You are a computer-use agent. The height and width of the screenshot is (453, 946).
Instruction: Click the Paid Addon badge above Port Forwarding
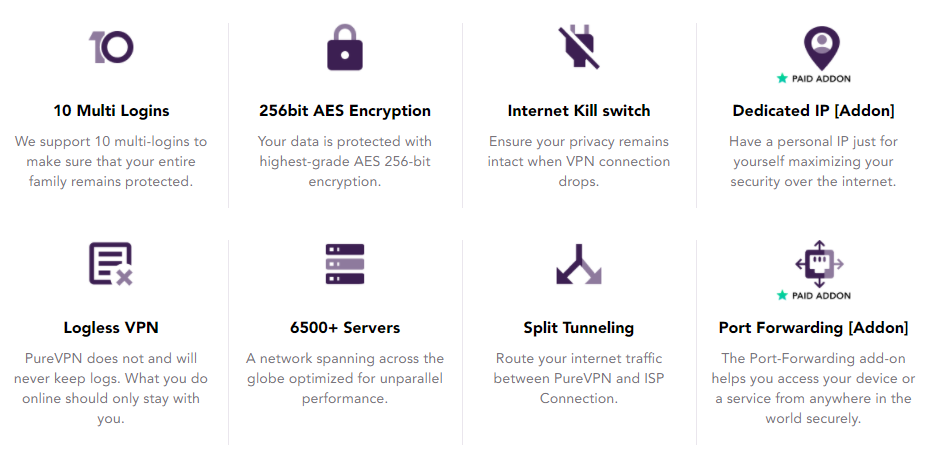(813, 295)
